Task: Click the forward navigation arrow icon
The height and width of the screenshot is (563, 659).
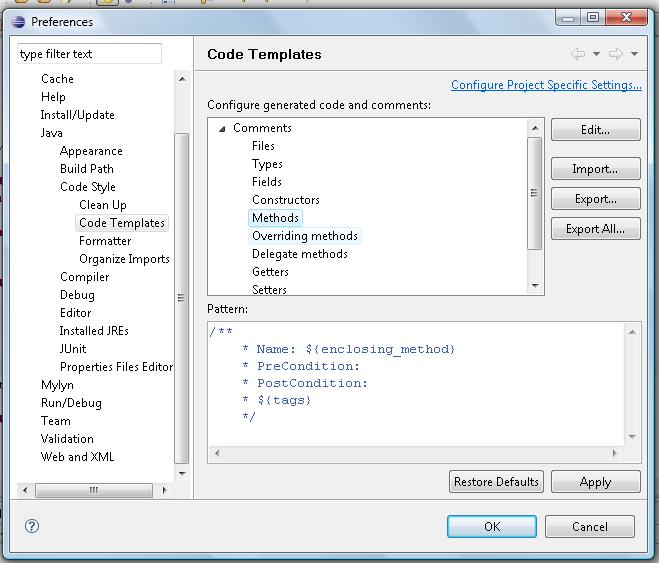Action: pyautogui.click(x=616, y=54)
